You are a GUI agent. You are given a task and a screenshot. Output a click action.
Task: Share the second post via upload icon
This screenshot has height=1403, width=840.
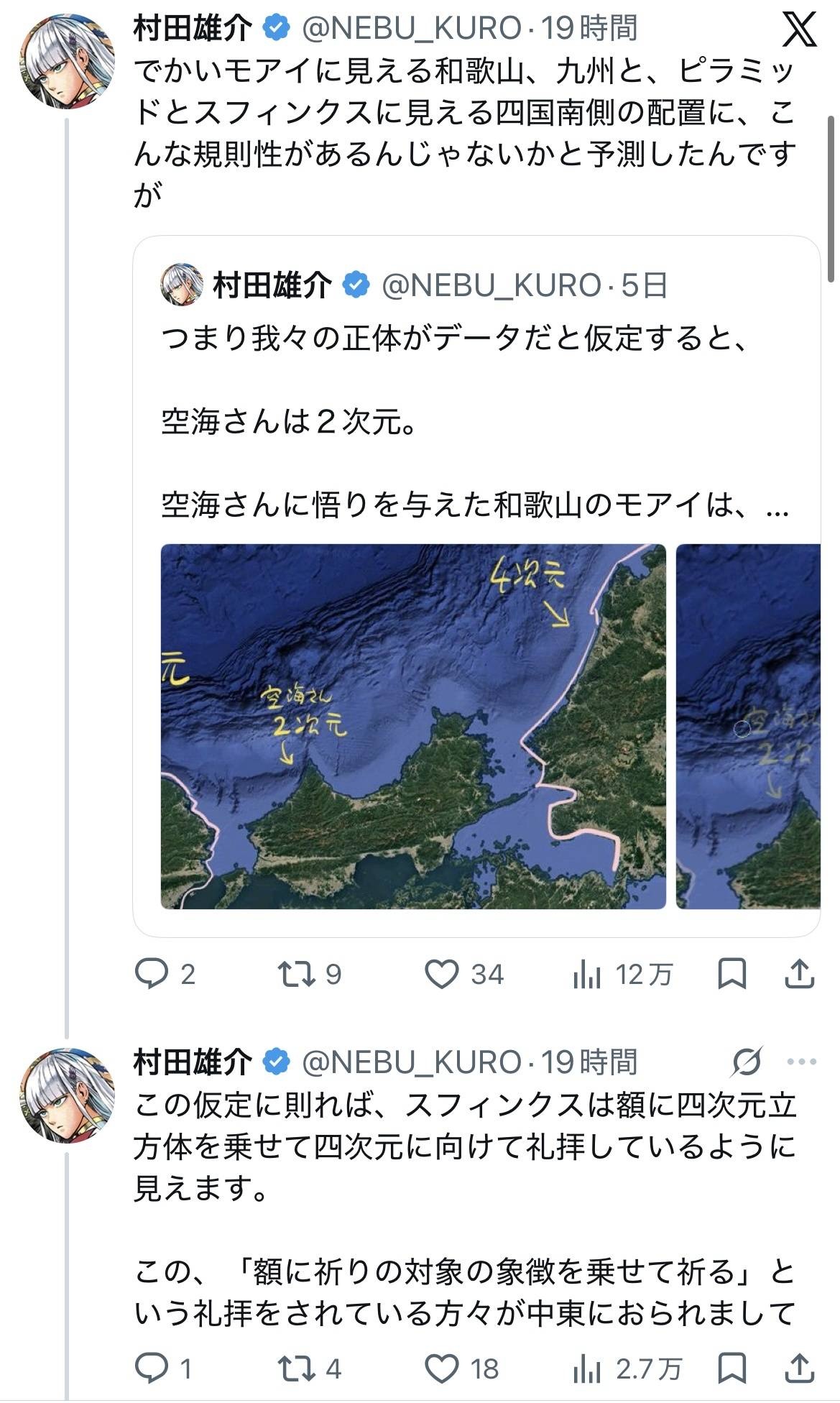pyautogui.click(x=798, y=1368)
